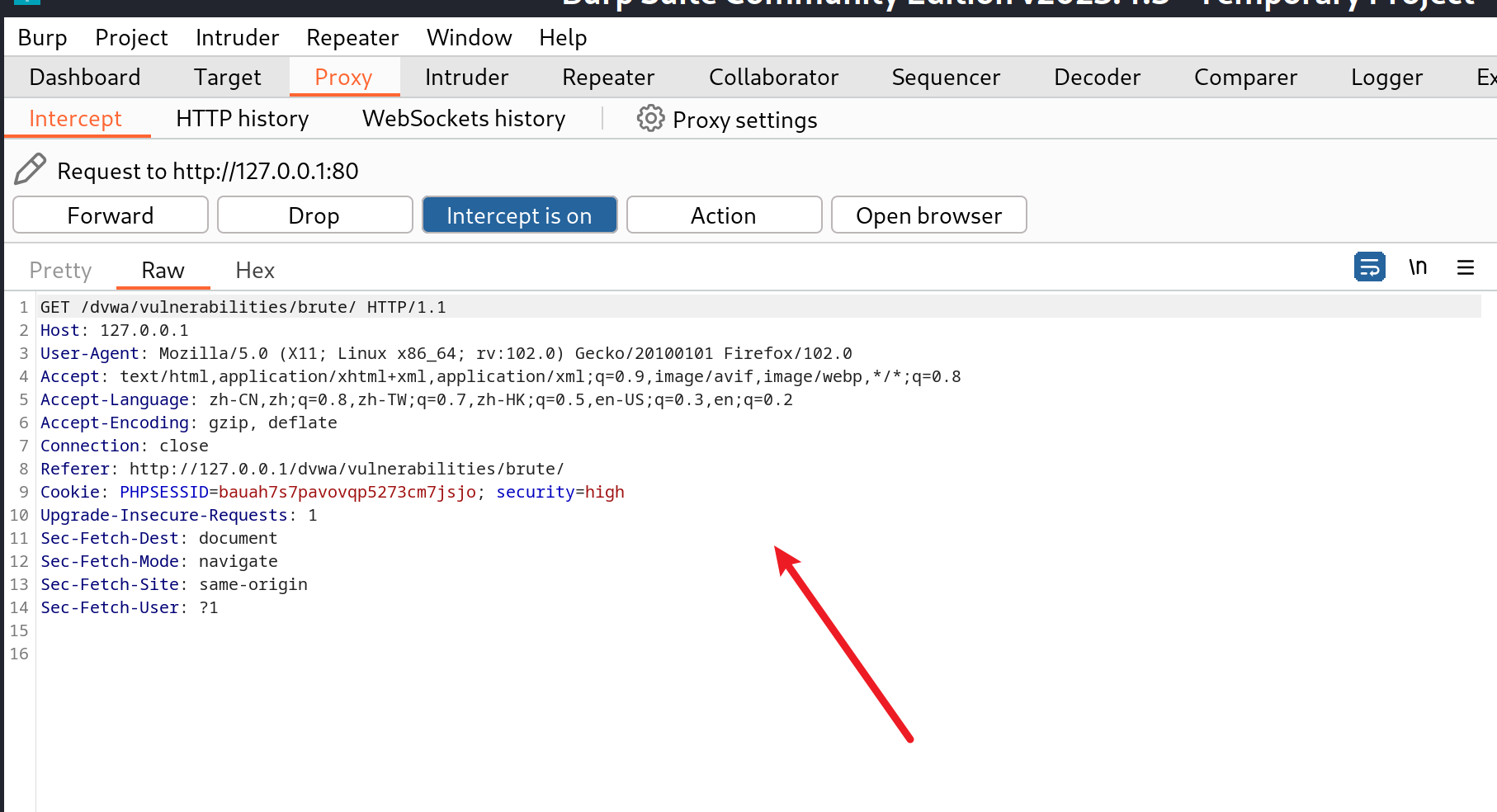1497x812 pixels.
Task: Click the Accept-Encoding: gzip, deflate line
Action: [x=189, y=423]
